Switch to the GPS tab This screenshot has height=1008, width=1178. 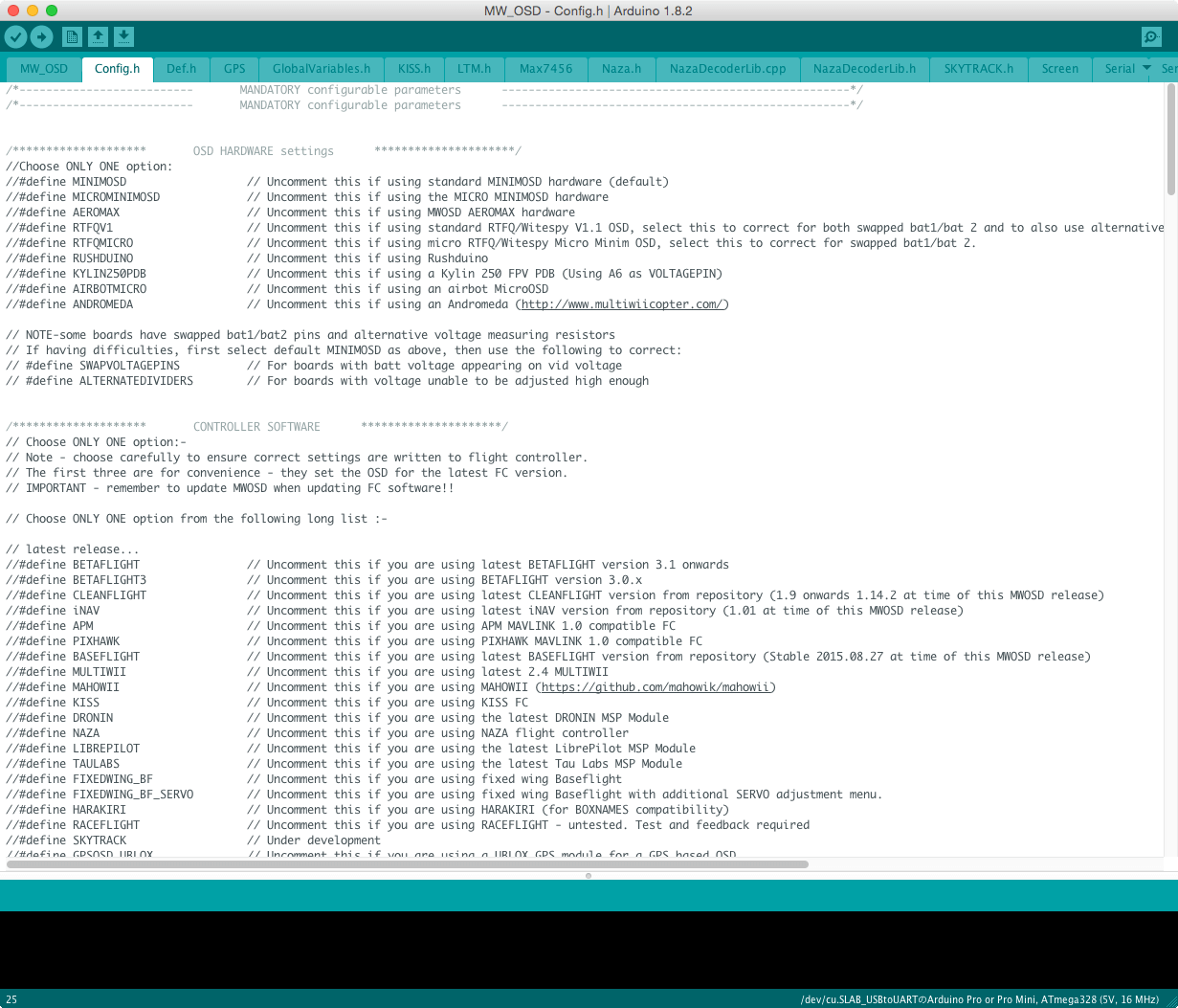(x=234, y=69)
